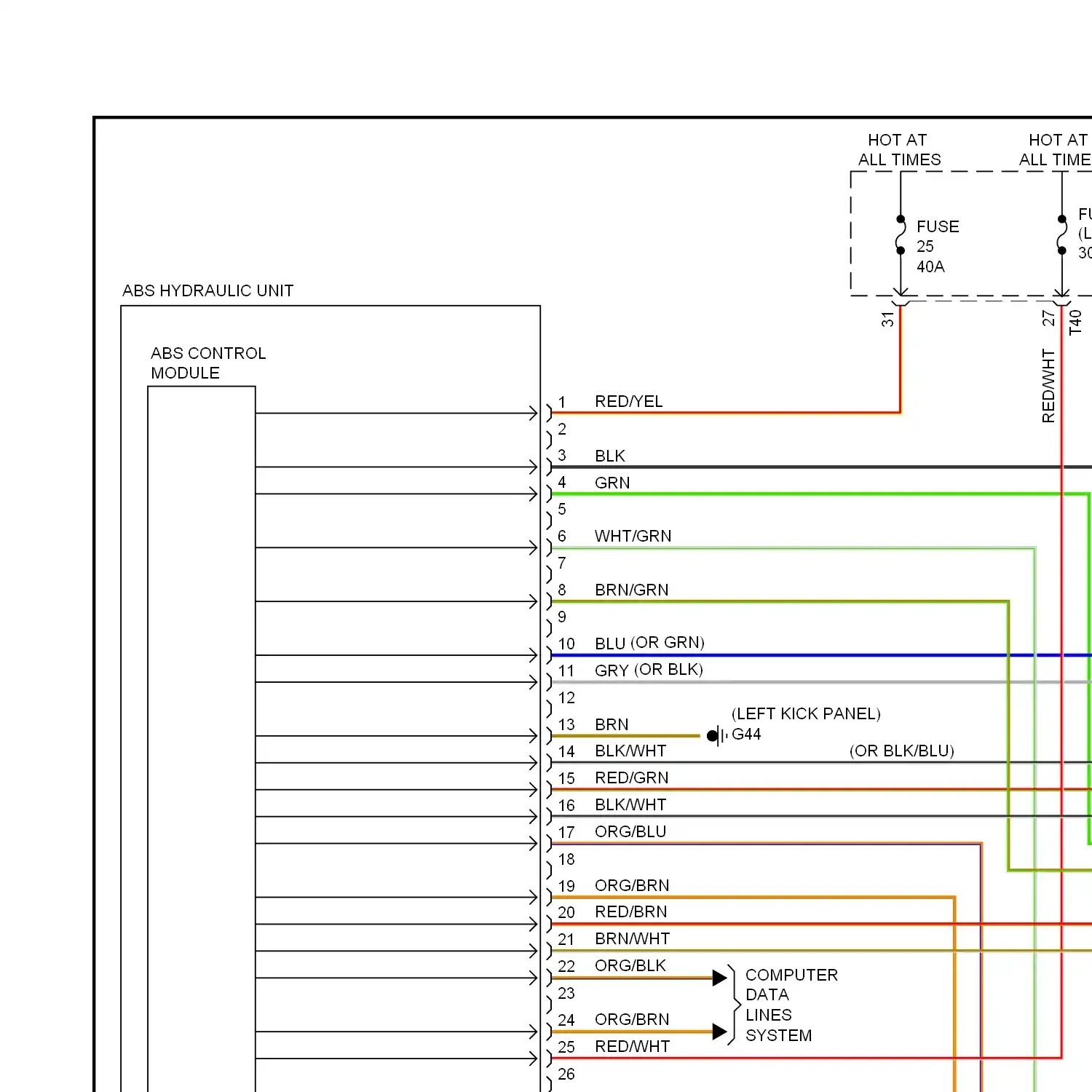The image size is (1092, 1092).
Task: Click the arrowhead on pin 24 ORG/BRN wire
Action: [x=719, y=1032]
